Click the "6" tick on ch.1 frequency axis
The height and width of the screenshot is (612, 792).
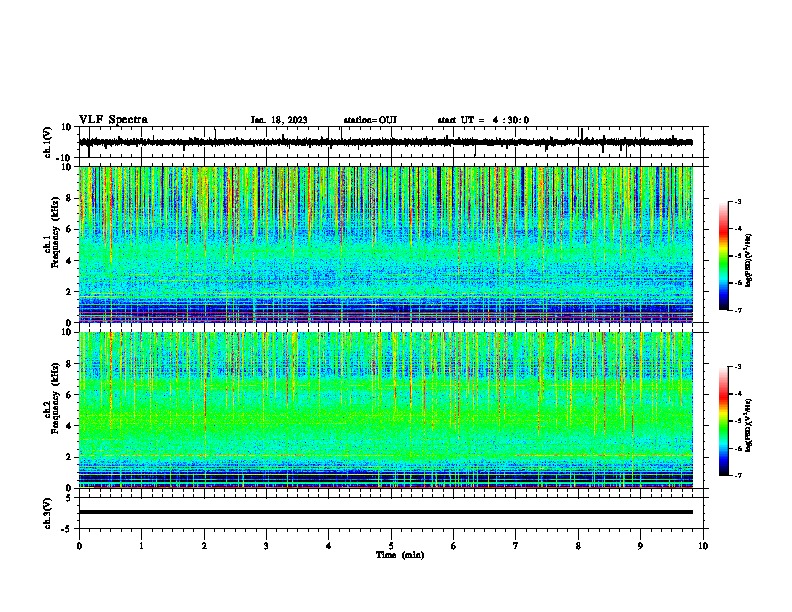[x=70, y=229]
